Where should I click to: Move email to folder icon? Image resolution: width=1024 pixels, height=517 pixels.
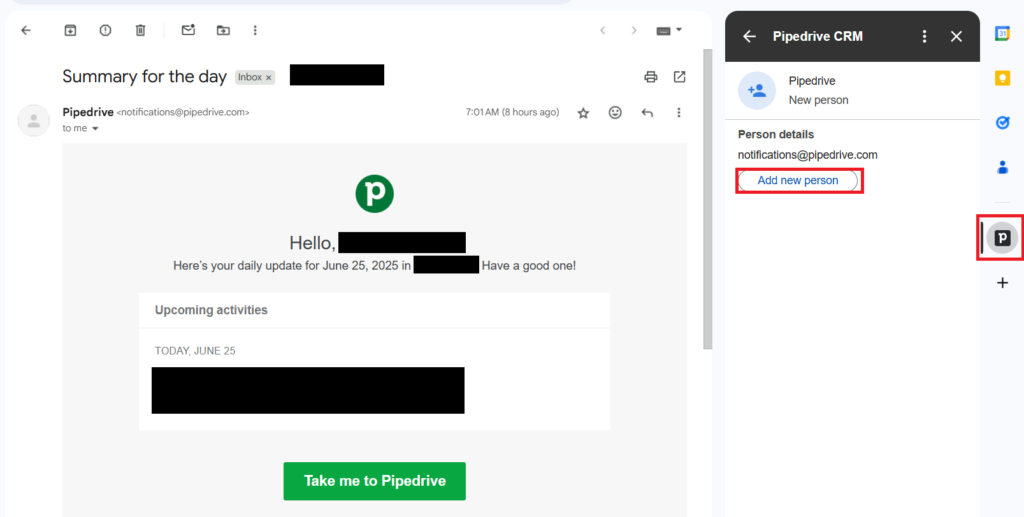(223, 30)
